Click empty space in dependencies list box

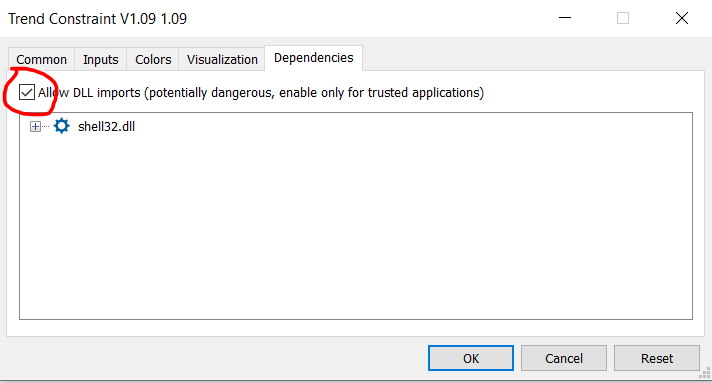[356, 227]
